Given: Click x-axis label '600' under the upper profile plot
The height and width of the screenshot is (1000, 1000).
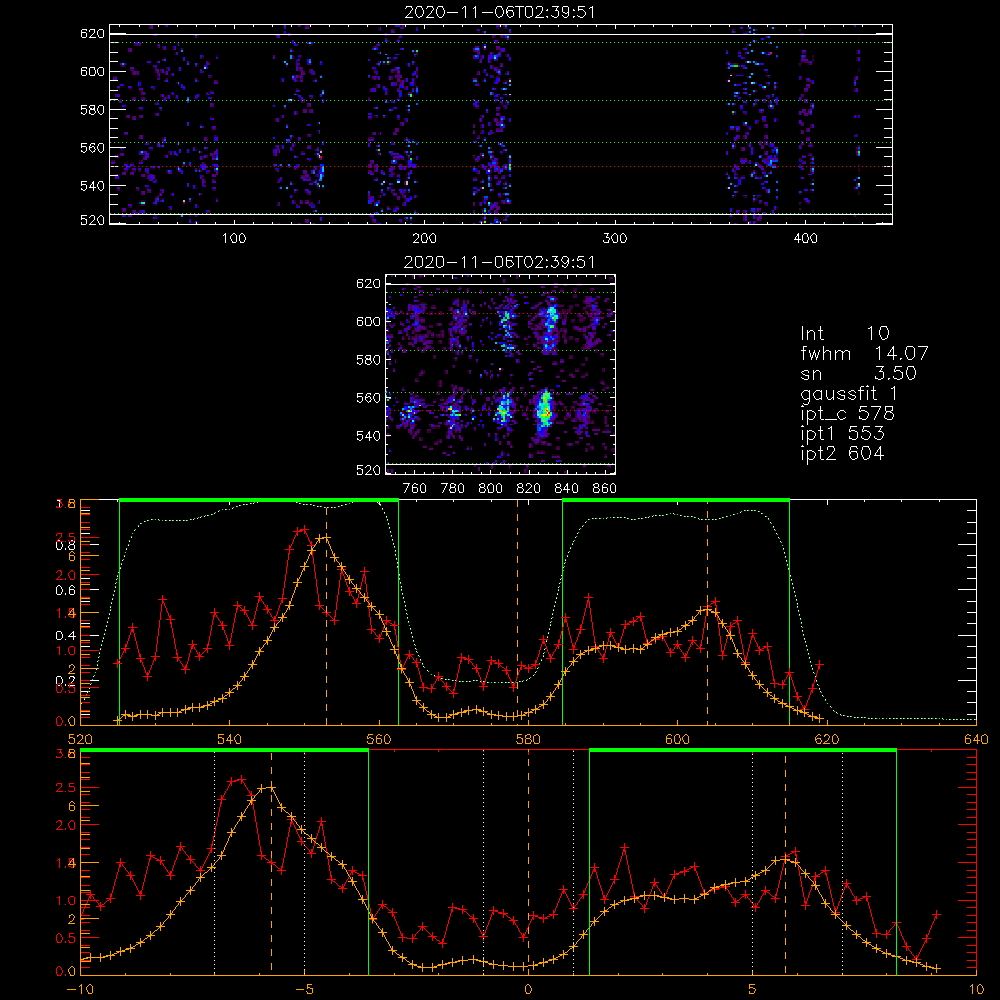Looking at the screenshot, I should point(677,739).
